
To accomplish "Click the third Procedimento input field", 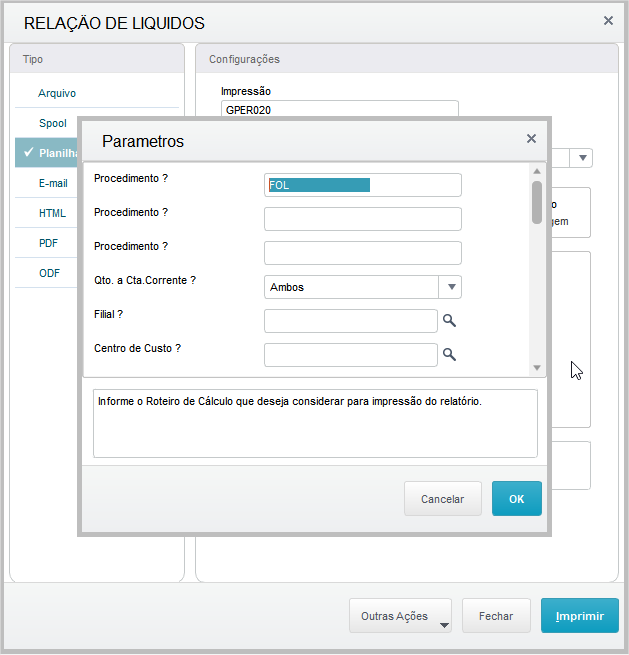I will coord(363,253).
